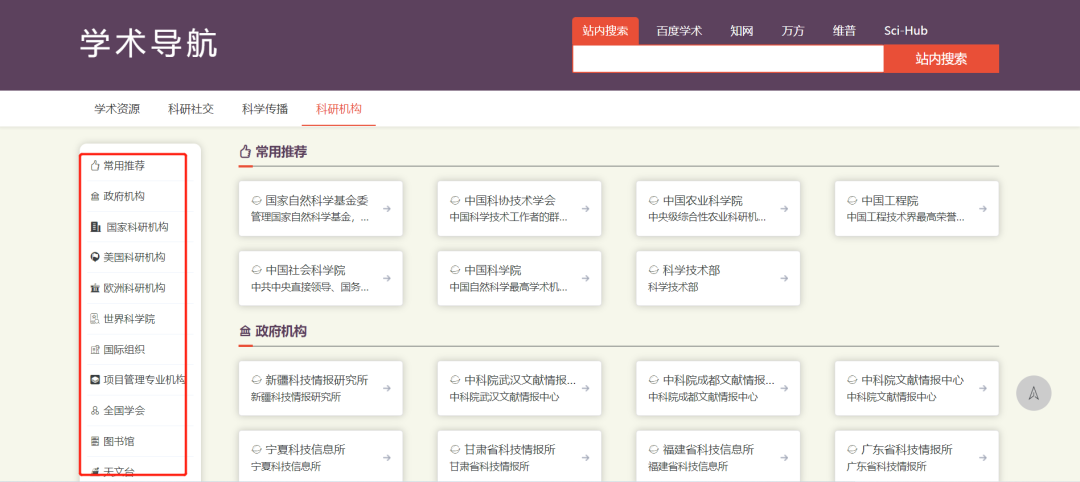This screenshot has width=1080, height=482.
Task: Click the 世界科学院 sidebar label
Action: coord(129,319)
